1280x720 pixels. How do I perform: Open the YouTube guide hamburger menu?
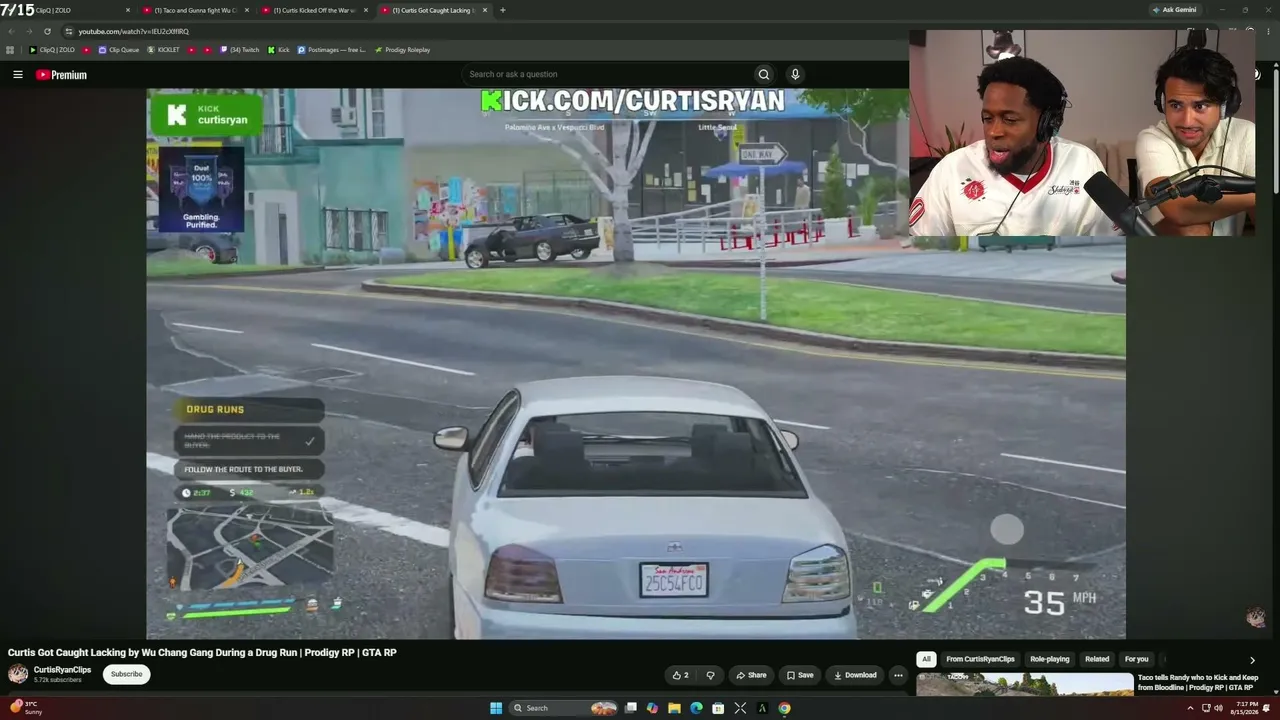tap(17, 74)
